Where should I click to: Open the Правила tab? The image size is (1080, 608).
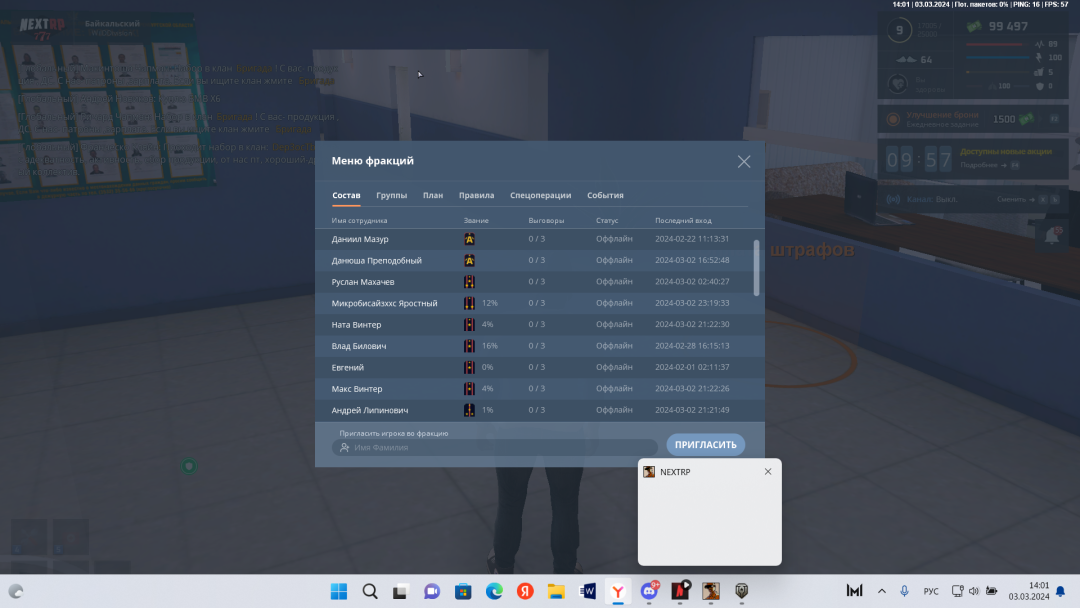point(476,195)
